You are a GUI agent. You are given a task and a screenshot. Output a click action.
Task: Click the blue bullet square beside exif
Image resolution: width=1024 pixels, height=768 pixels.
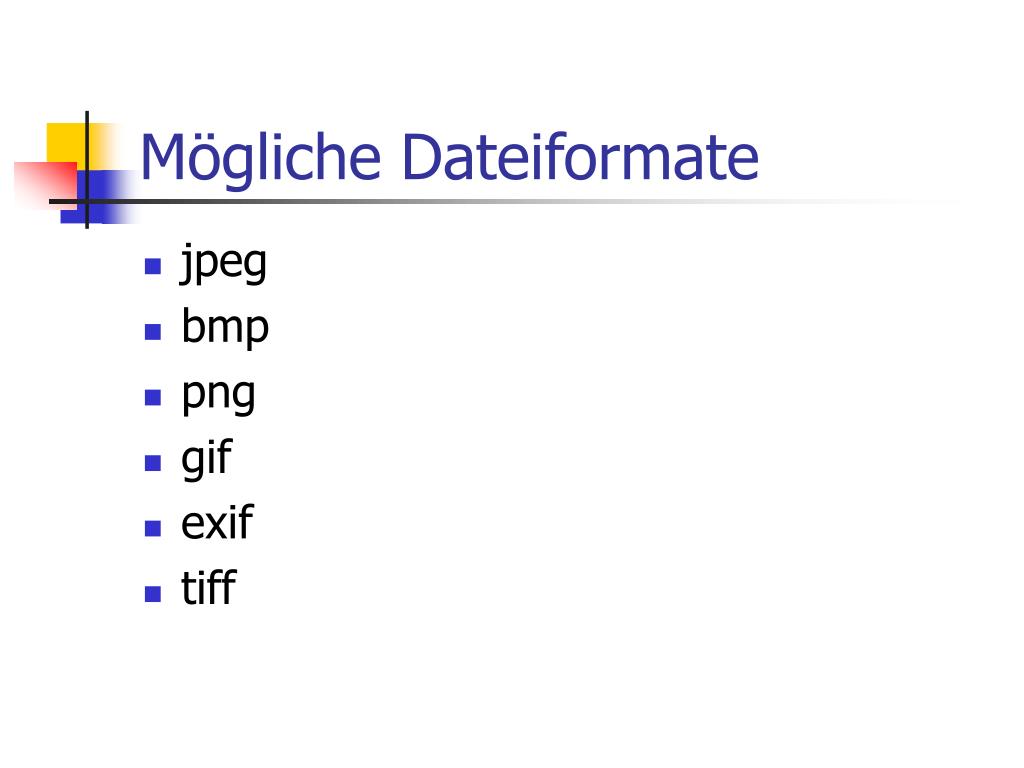153,528
